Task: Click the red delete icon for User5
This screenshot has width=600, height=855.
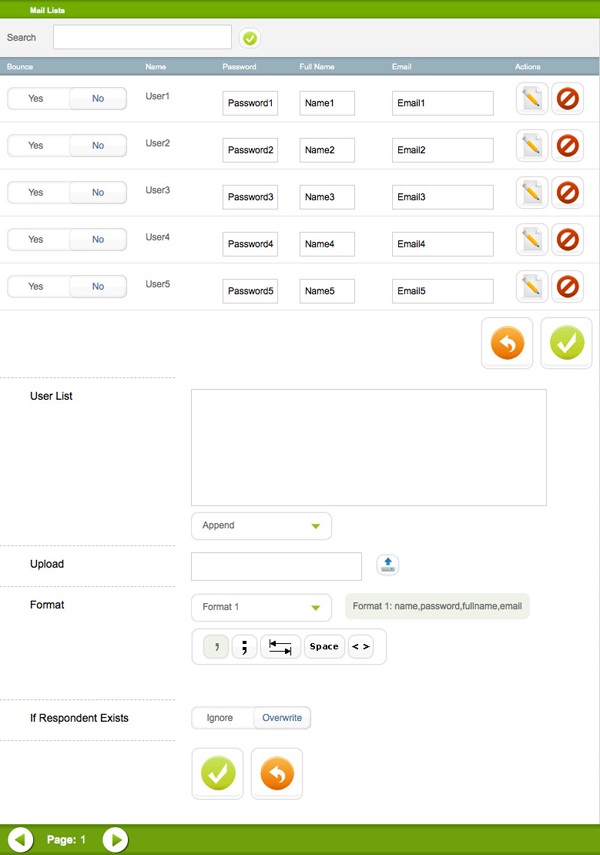Action: coord(567,287)
